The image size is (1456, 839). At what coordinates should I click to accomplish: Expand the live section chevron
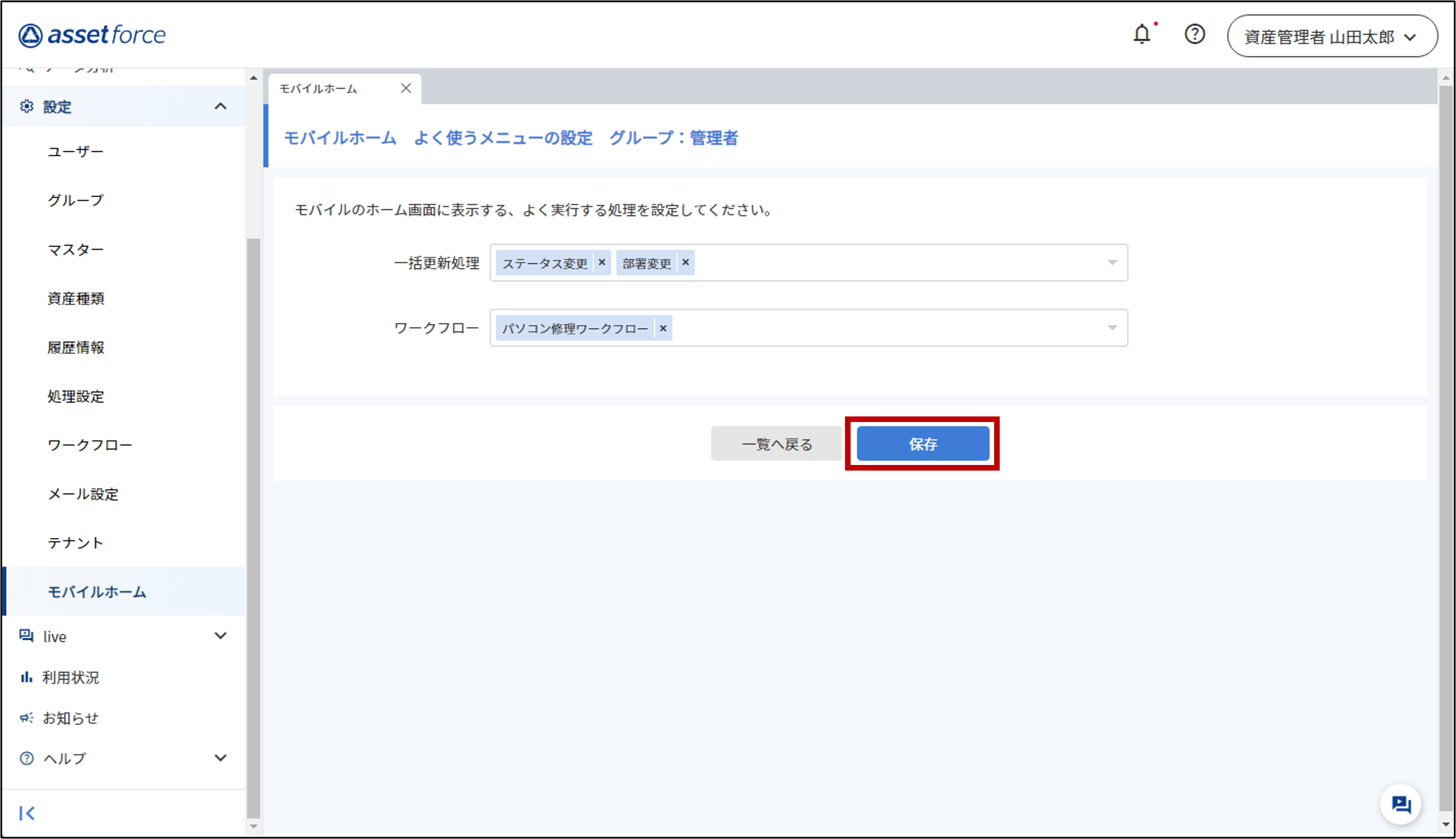coord(220,636)
